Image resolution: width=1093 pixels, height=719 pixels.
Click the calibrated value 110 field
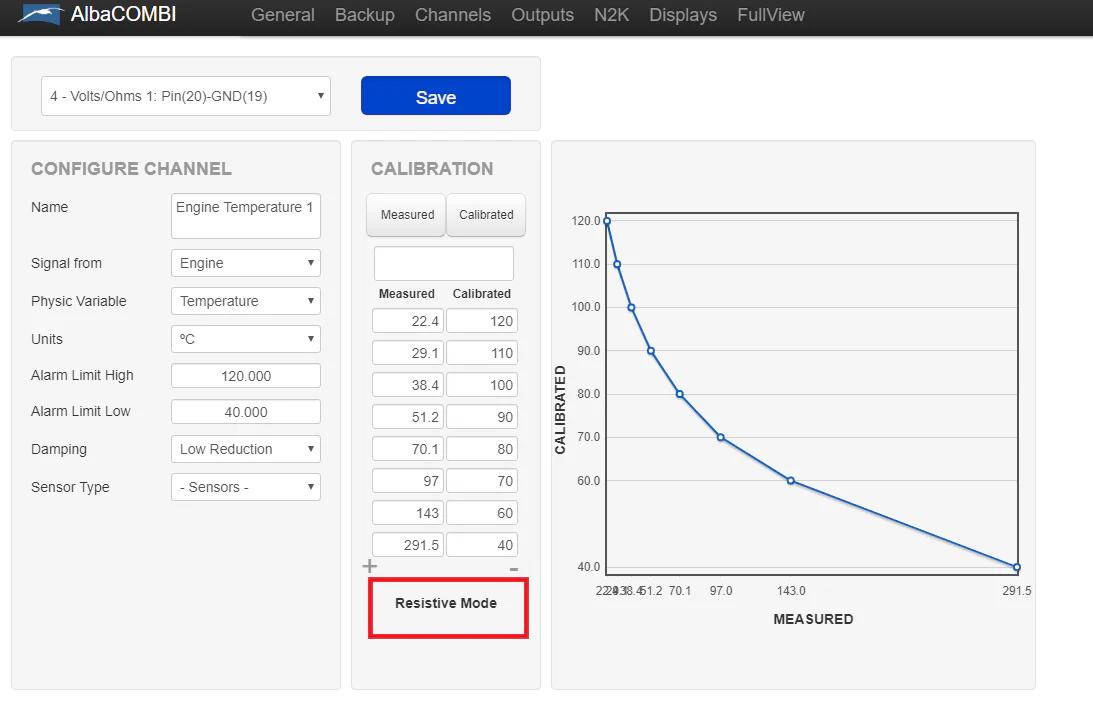coord(482,353)
